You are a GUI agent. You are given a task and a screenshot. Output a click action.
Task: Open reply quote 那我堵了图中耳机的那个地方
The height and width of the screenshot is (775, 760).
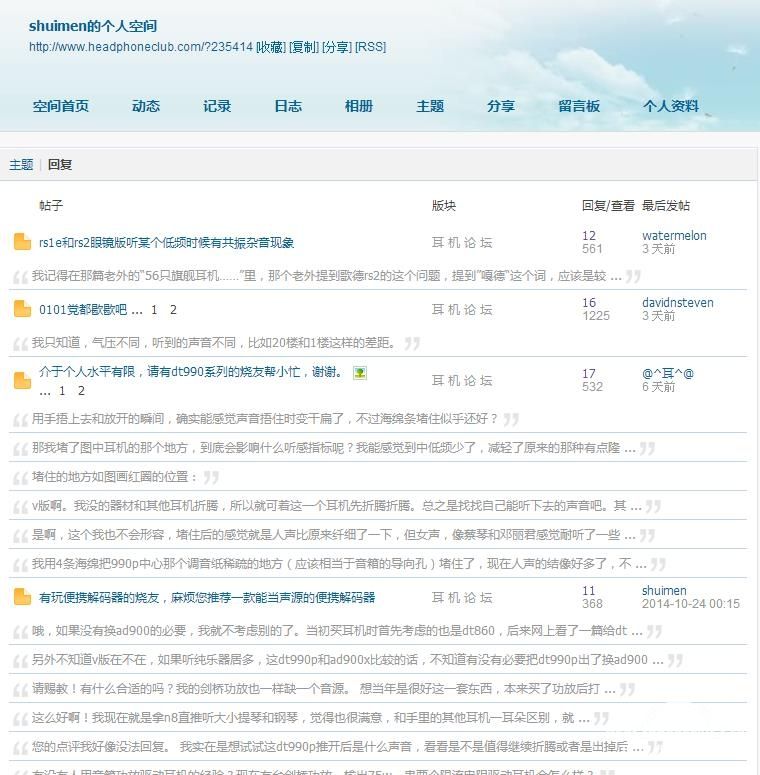pyautogui.click(x=334, y=448)
